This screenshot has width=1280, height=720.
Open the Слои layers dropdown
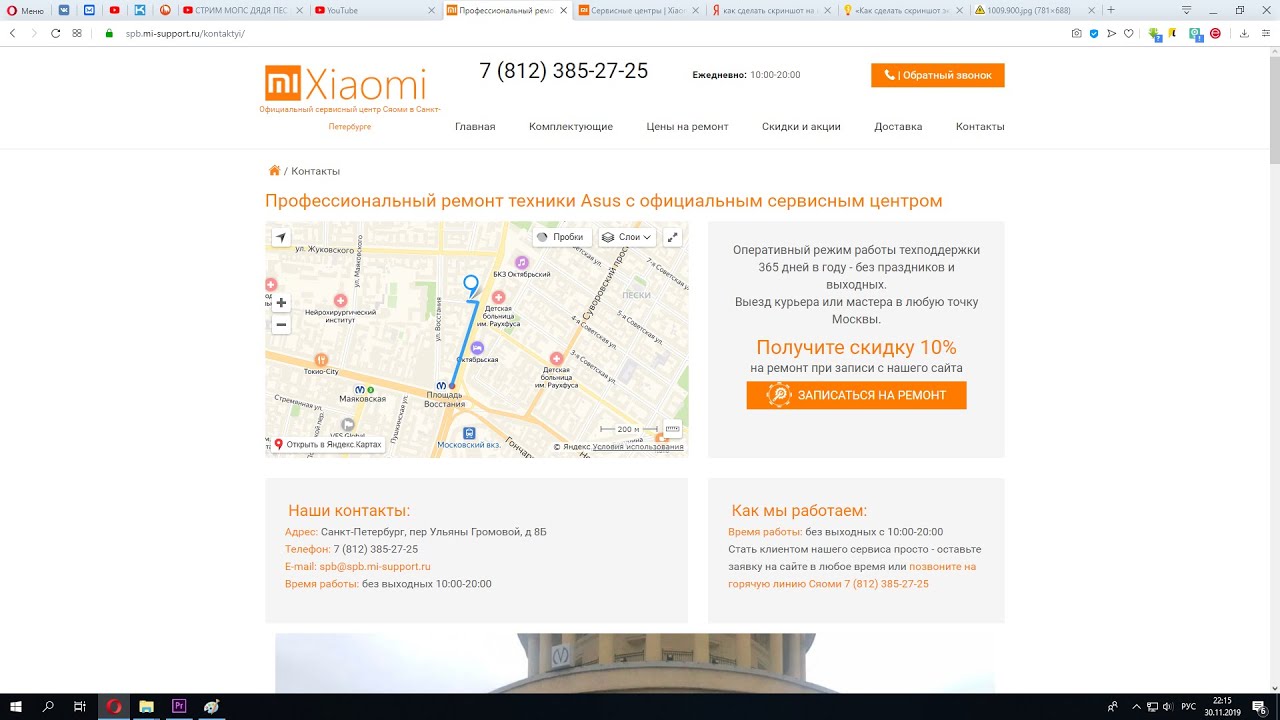point(627,237)
